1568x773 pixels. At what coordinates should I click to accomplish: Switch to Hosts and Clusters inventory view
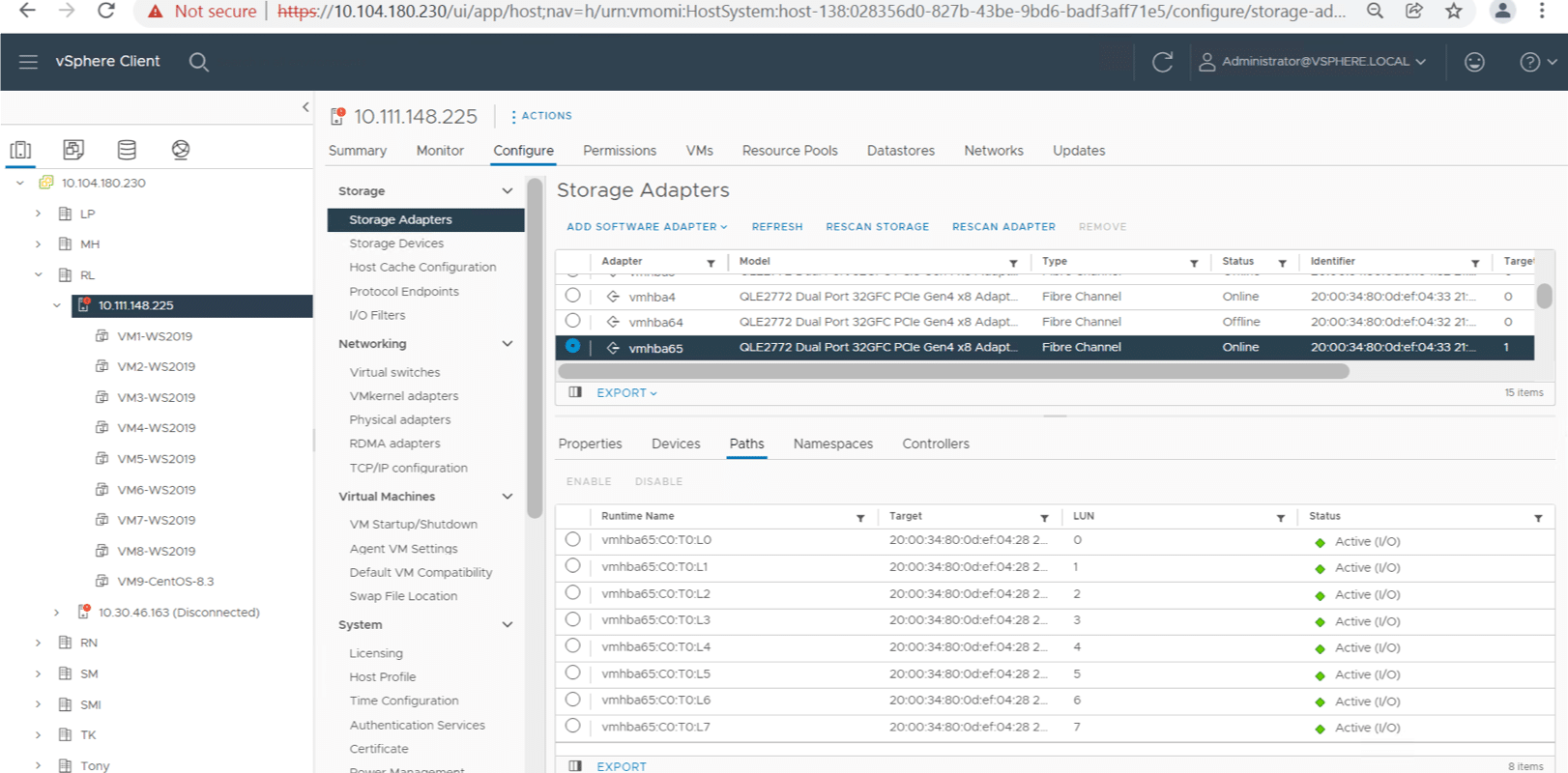pyautogui.click(x=20, y=150)
